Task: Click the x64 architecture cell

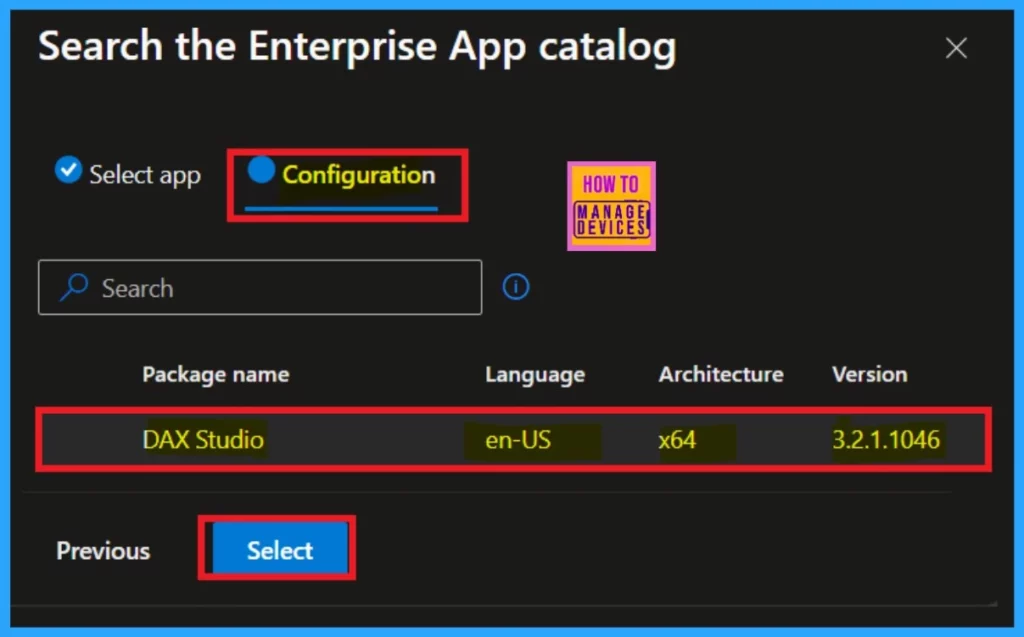Action: coord(677,440)
